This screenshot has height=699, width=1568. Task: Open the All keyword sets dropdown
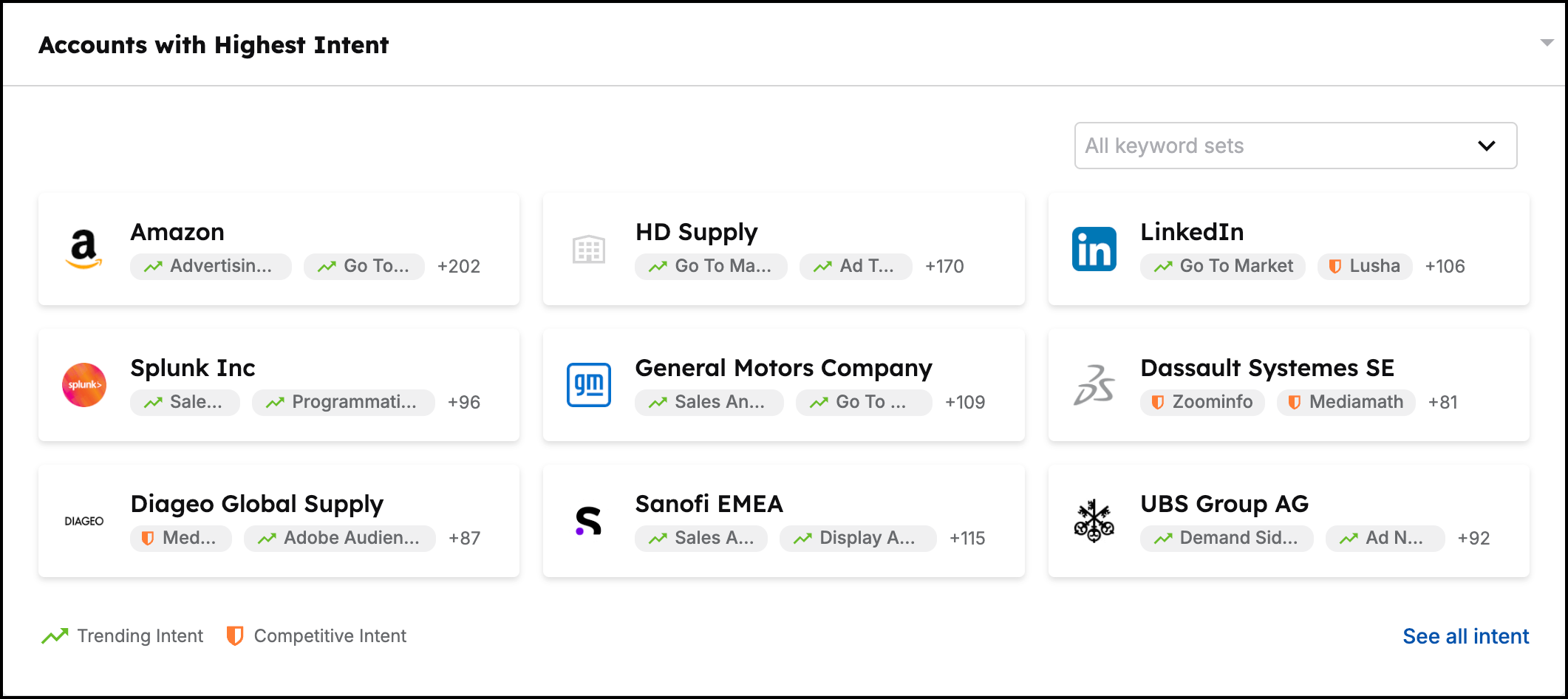[1295, 146]
